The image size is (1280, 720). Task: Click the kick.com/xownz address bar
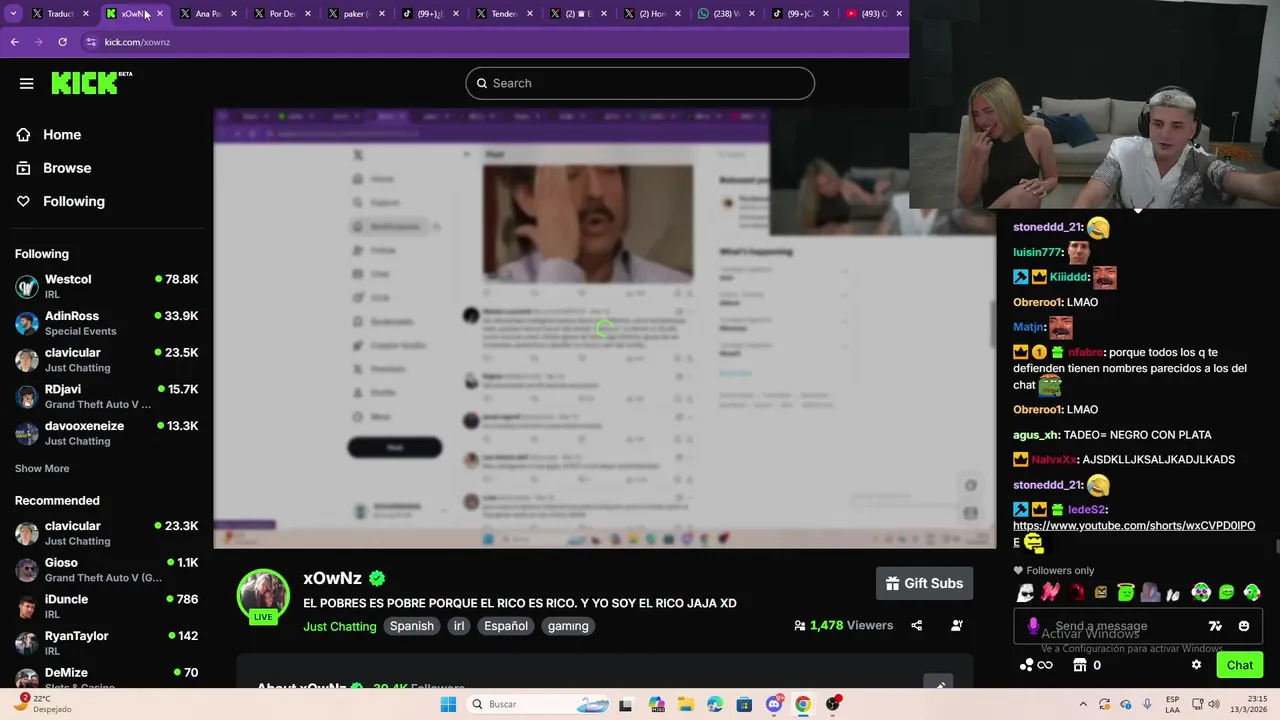[490, 42]
